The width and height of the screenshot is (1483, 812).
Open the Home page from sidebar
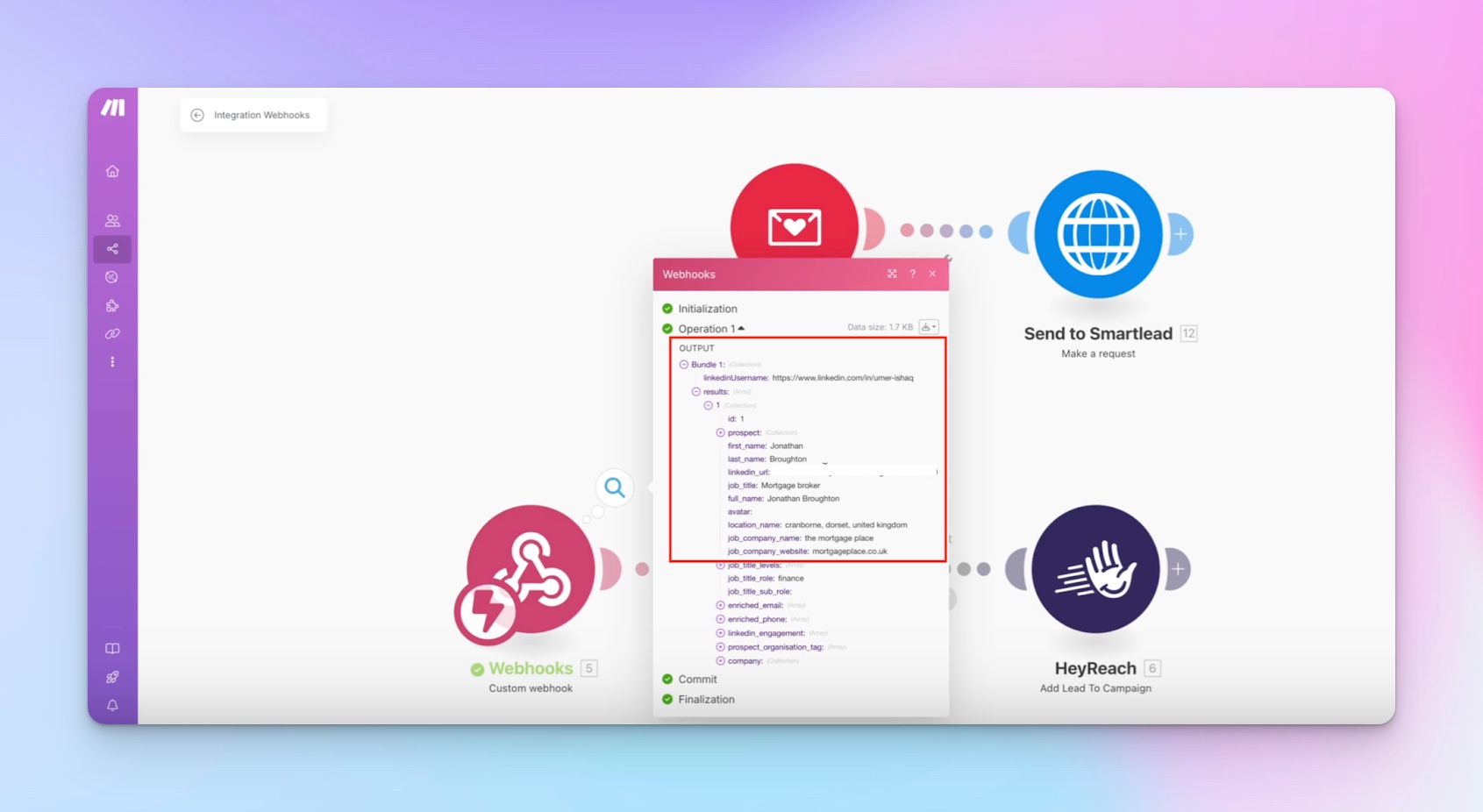click(x=112, y=171)
